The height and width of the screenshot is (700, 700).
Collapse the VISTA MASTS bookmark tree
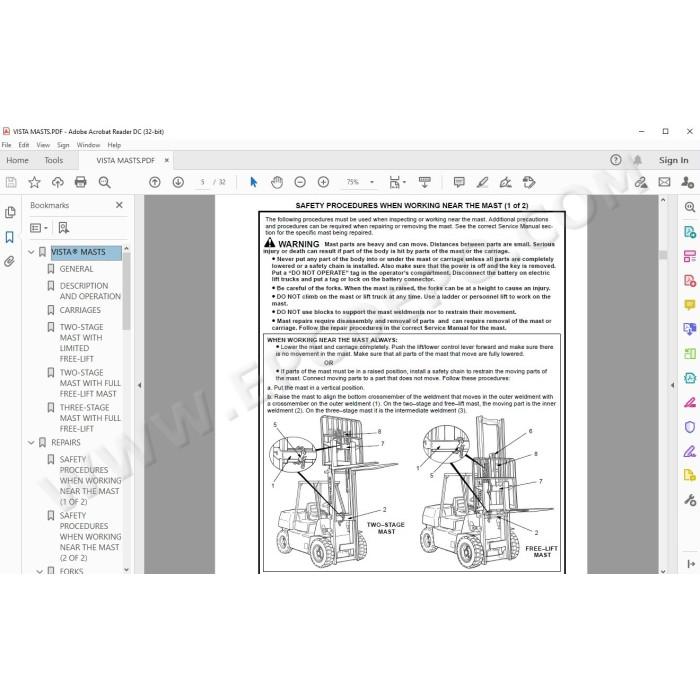(31, 252)
